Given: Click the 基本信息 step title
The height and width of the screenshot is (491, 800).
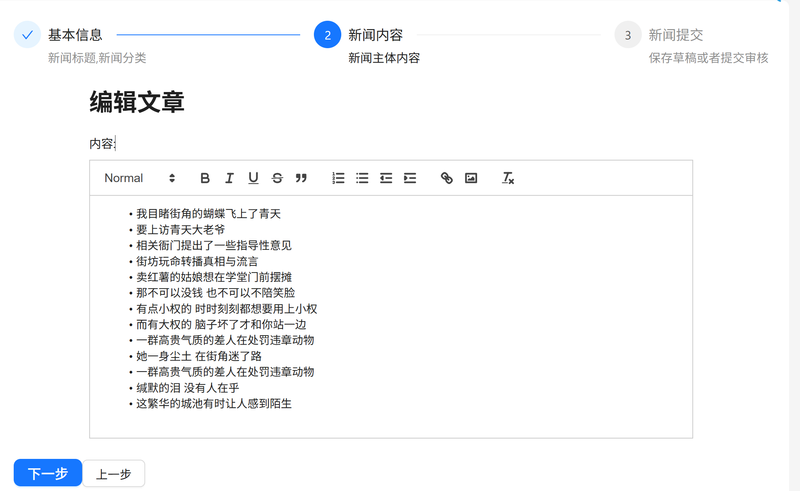Looking at the screenshot, I should point(76,35).
